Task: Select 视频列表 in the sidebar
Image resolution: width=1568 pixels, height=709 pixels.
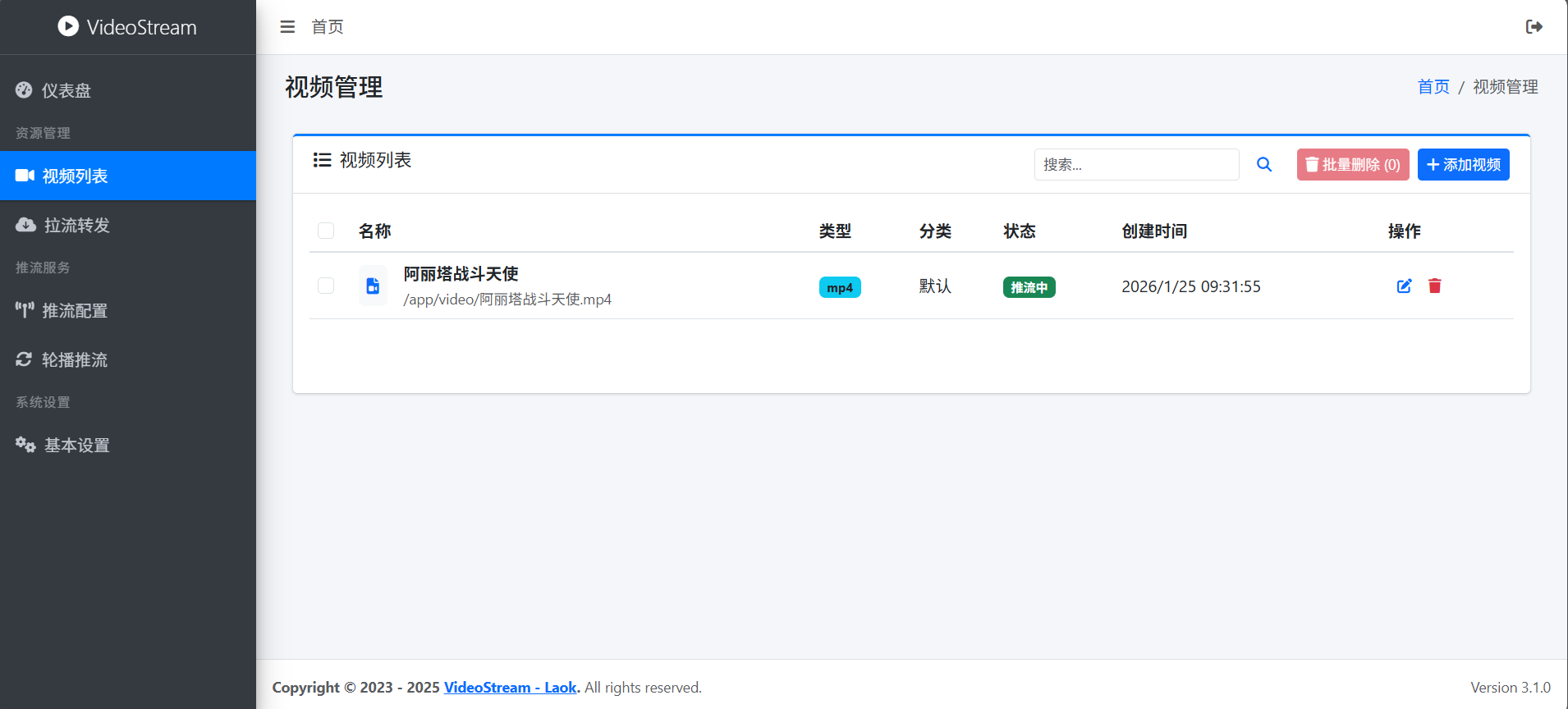Action: pos(128,176)
